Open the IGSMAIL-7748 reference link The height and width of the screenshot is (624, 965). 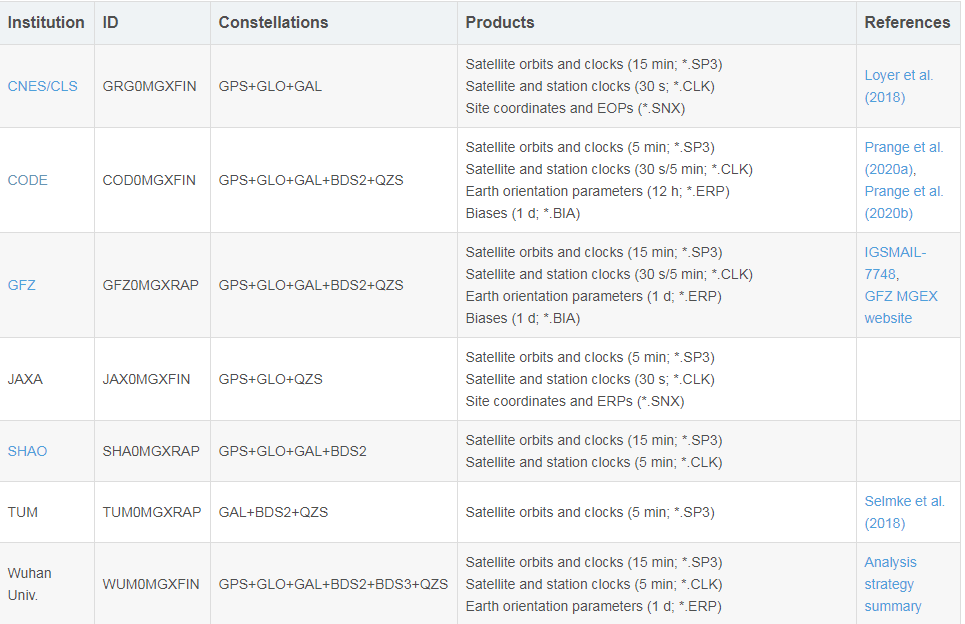pyautogui.click(x=895, y=263)
